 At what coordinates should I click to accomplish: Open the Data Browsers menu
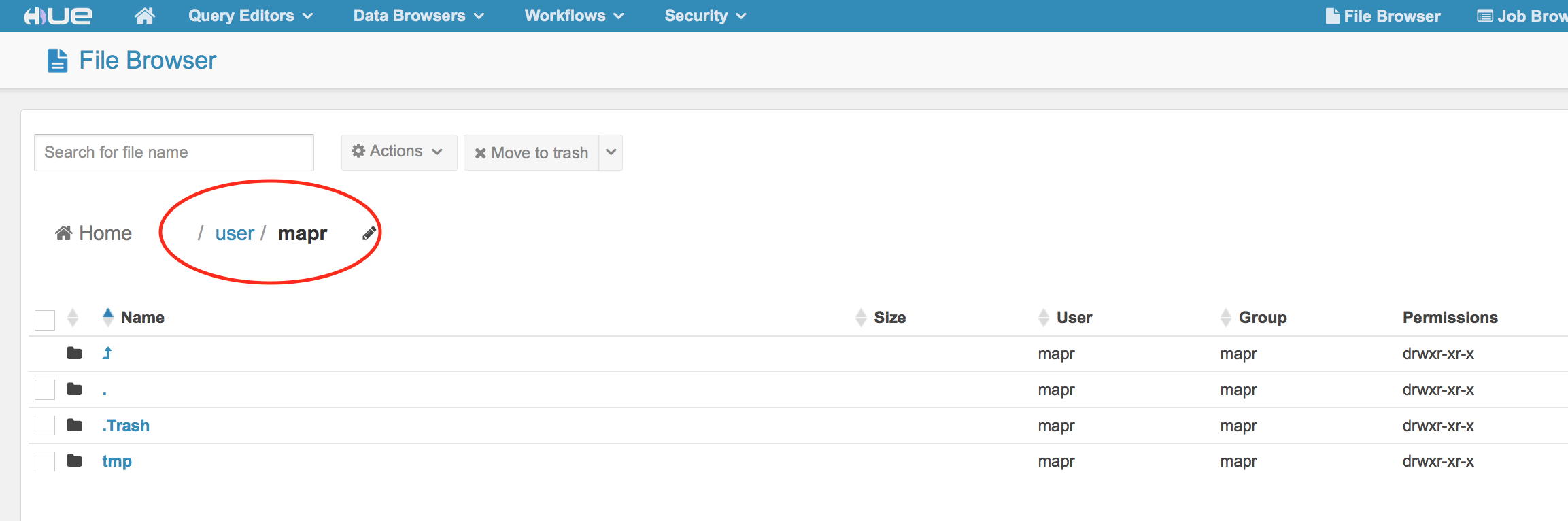coord(418,16)
